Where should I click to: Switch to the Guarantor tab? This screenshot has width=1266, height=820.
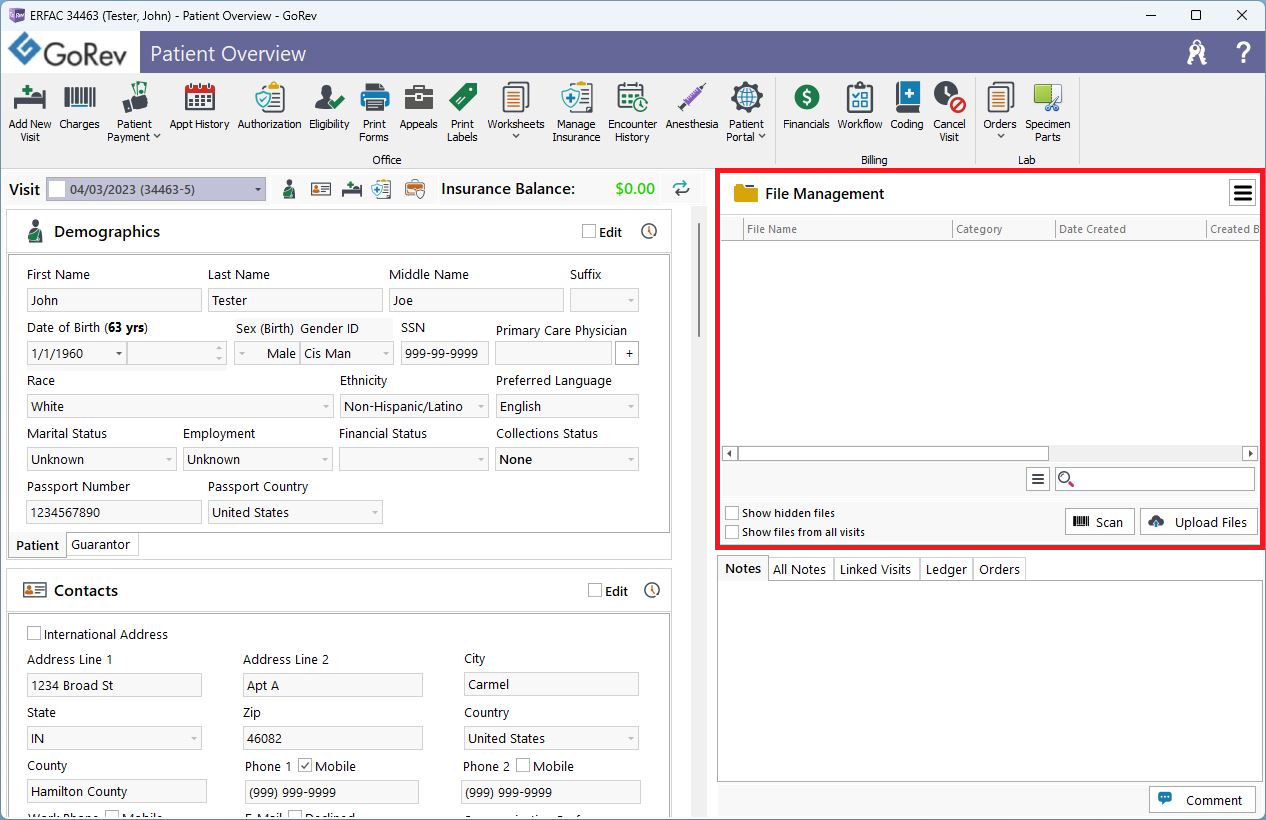coord(101,545)
